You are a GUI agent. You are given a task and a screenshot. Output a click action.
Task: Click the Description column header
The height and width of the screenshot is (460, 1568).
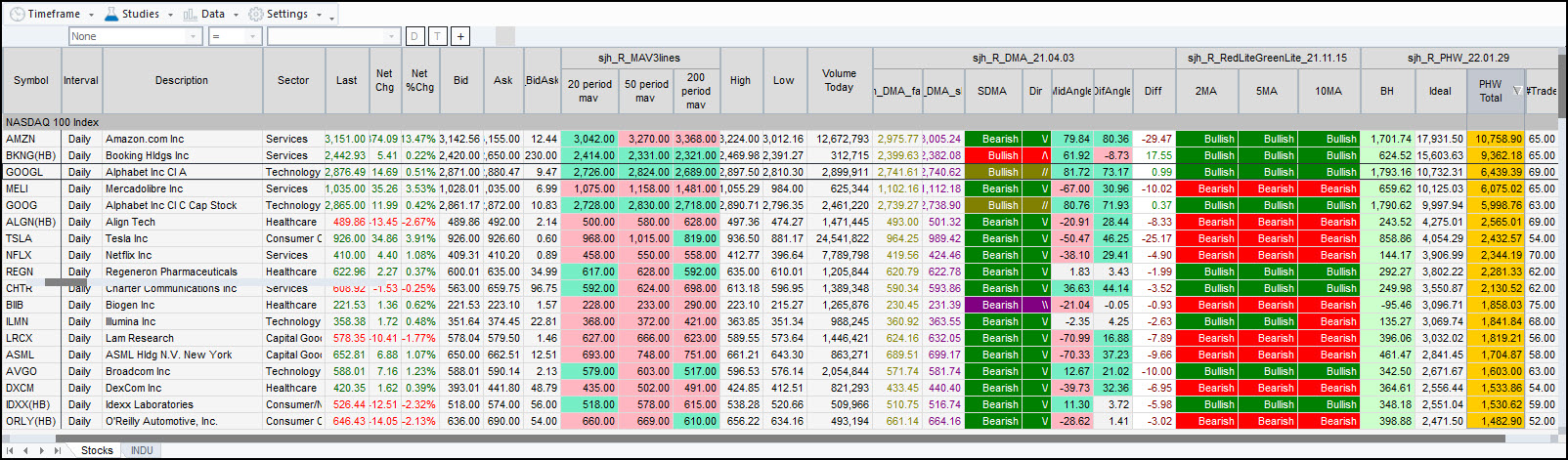point(182,80)
